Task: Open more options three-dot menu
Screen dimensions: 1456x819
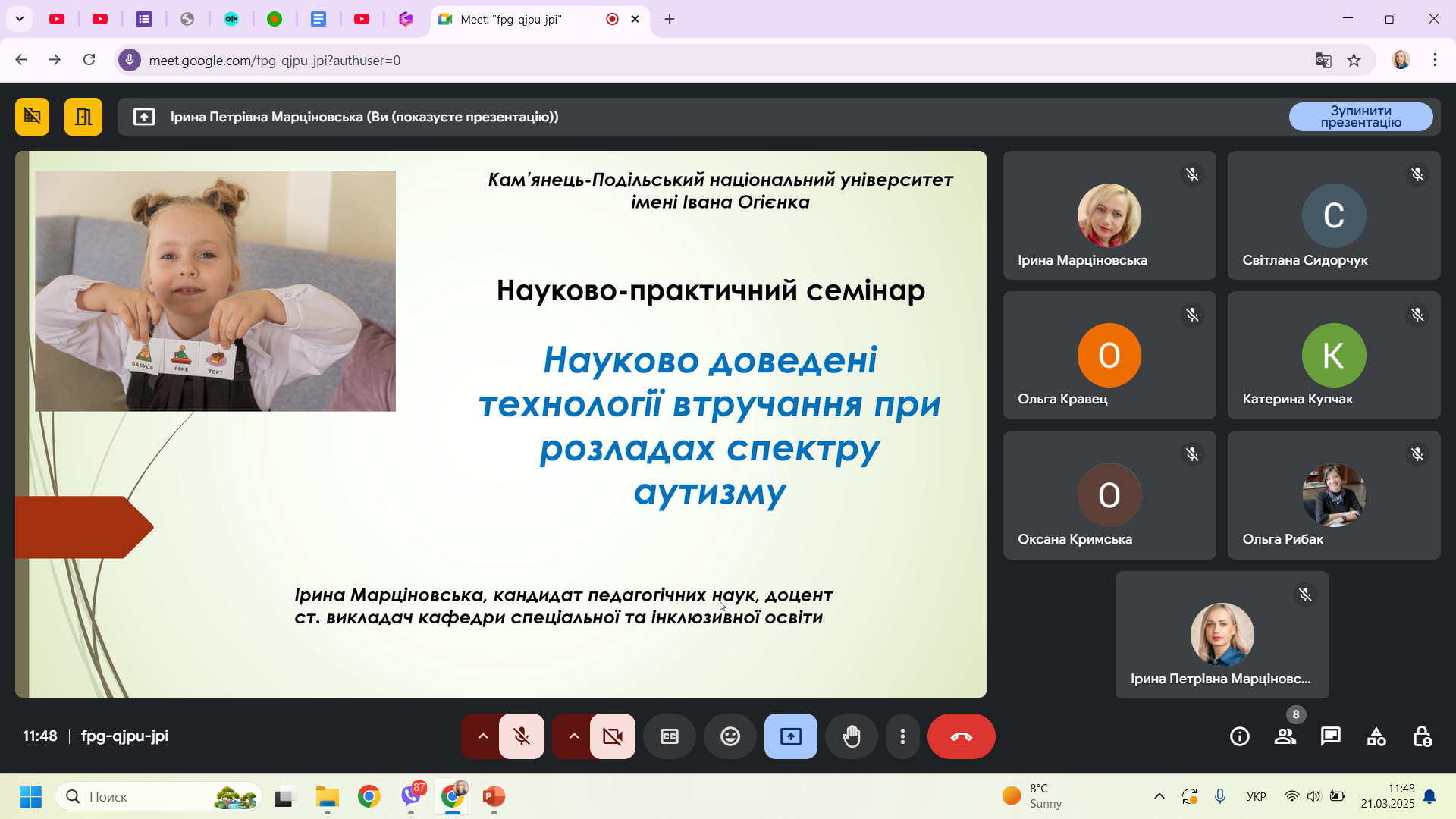Action: tap(902, 736)
